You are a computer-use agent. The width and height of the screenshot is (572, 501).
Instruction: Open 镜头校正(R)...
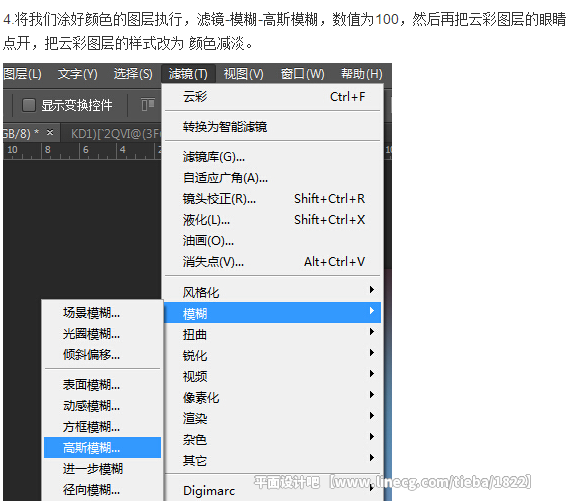coord(273,199)
